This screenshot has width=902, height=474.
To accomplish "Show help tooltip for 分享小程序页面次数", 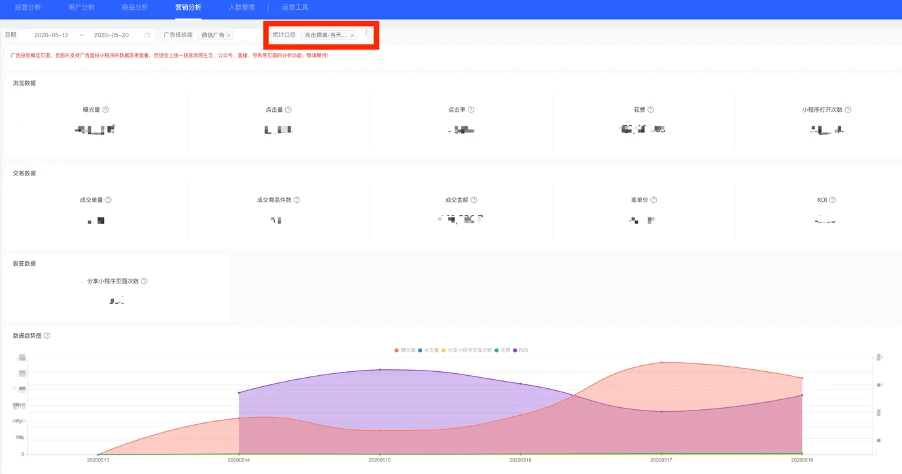I will (x=144, y=281).
